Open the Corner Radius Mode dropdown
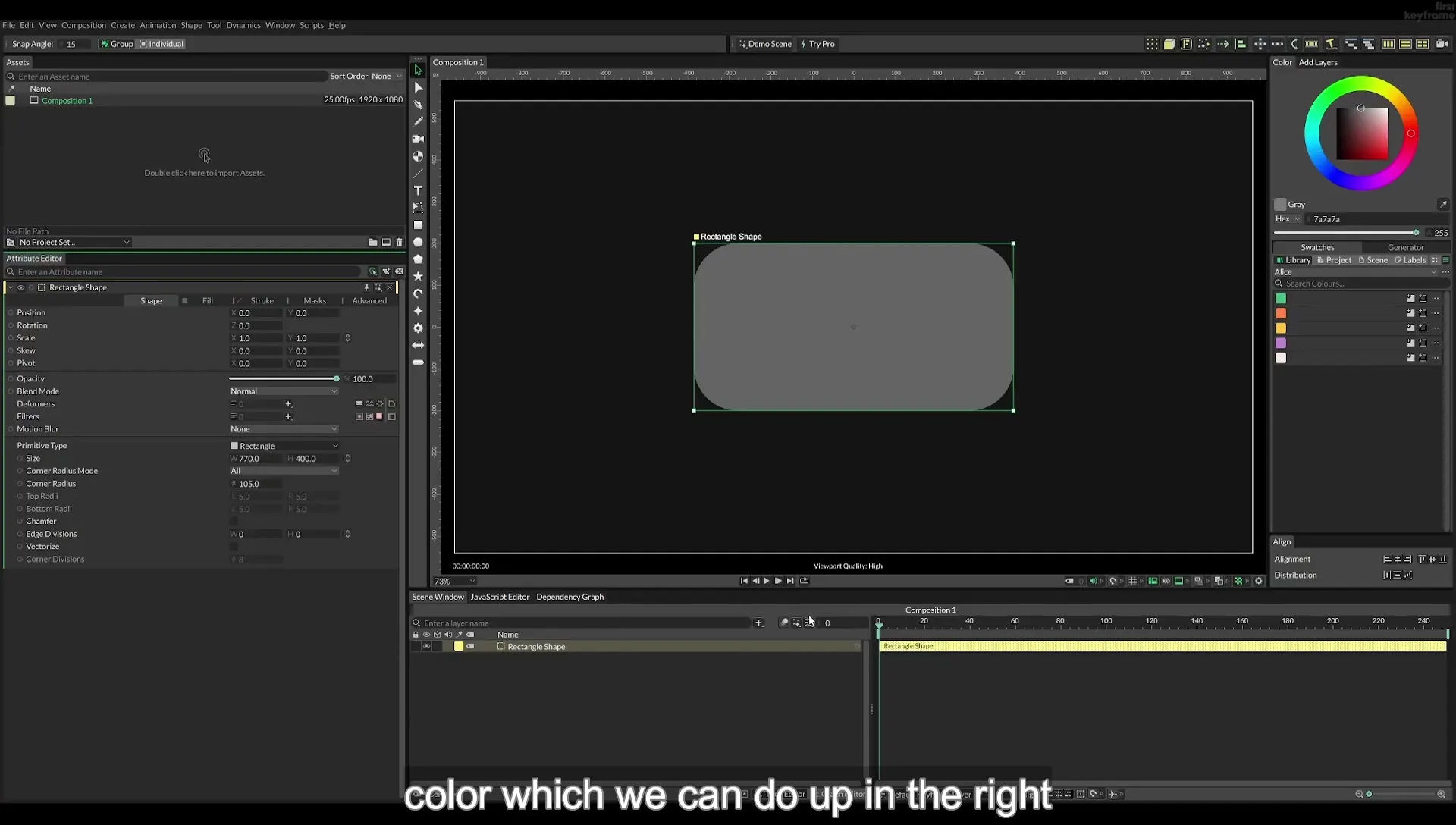Screen dimensions: 1456x825 click(x=284, y=471)
